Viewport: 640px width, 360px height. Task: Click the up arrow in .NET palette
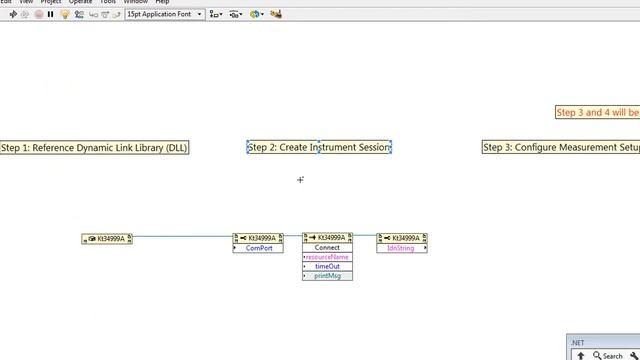[581, 356]
